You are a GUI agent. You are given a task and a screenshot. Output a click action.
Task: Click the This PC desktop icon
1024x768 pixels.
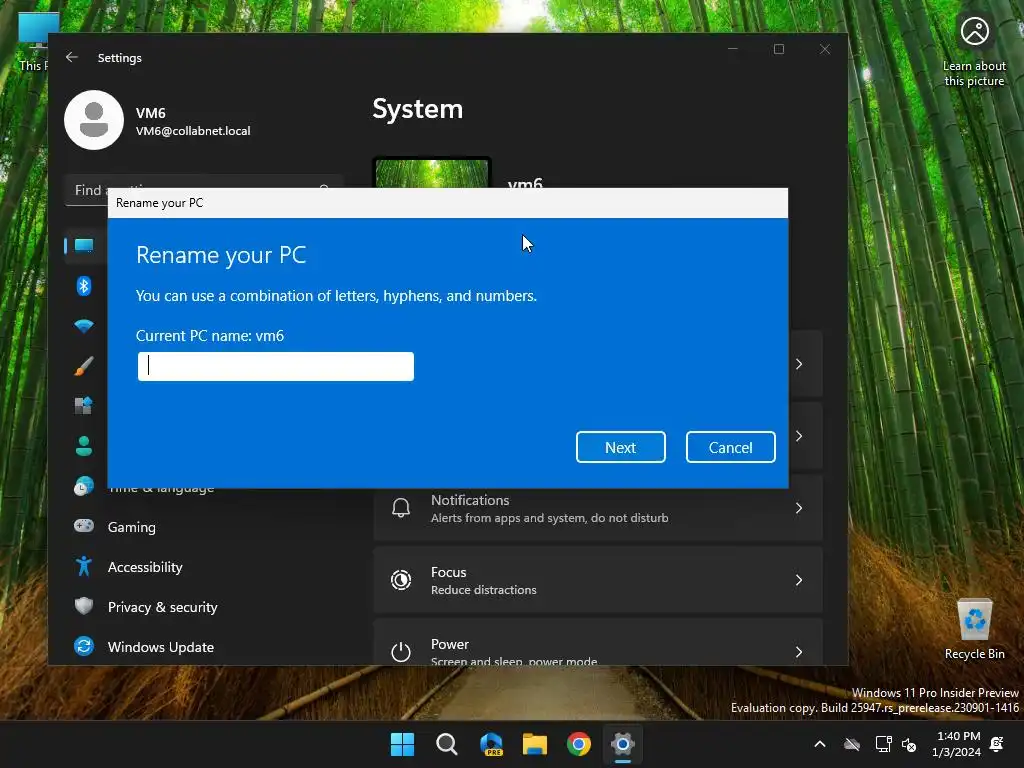36,42
